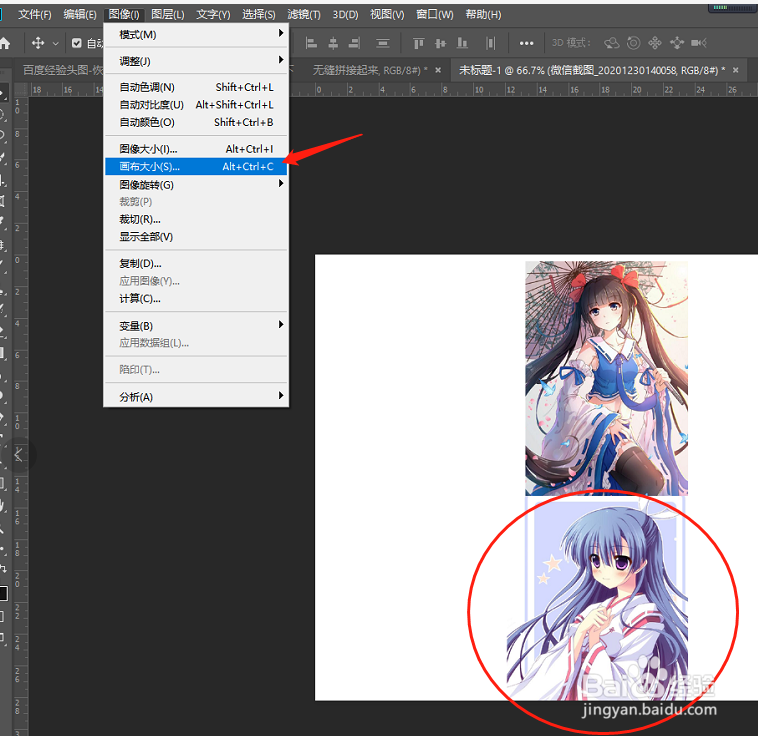Choose 图像大小(I)... menu item
Image resolution: width=758 pixels, height=736 pixels.
(196, 149)
